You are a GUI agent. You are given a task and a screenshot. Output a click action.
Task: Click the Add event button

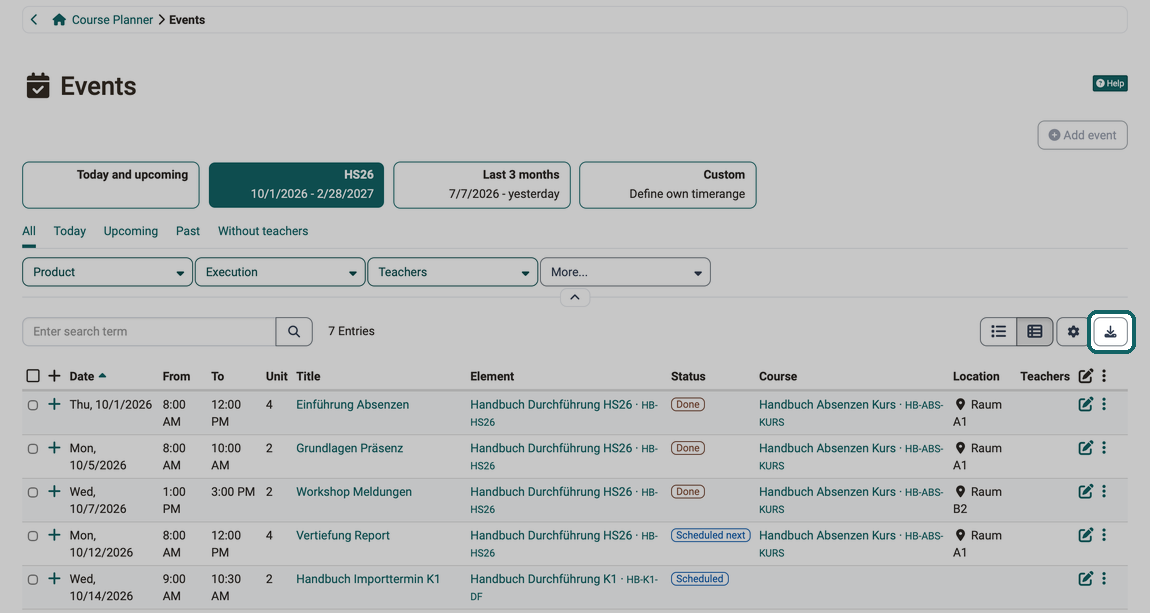[x=1083, y=135]
